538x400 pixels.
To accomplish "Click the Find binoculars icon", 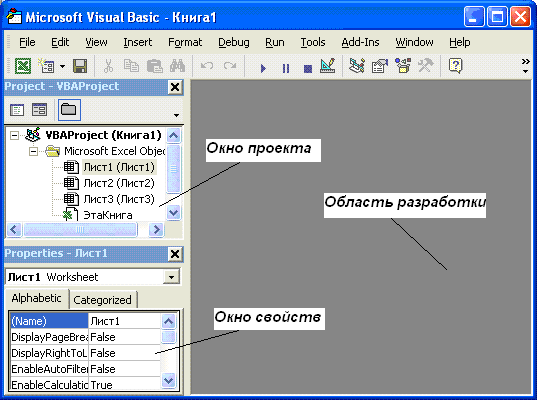I will 177,66.
